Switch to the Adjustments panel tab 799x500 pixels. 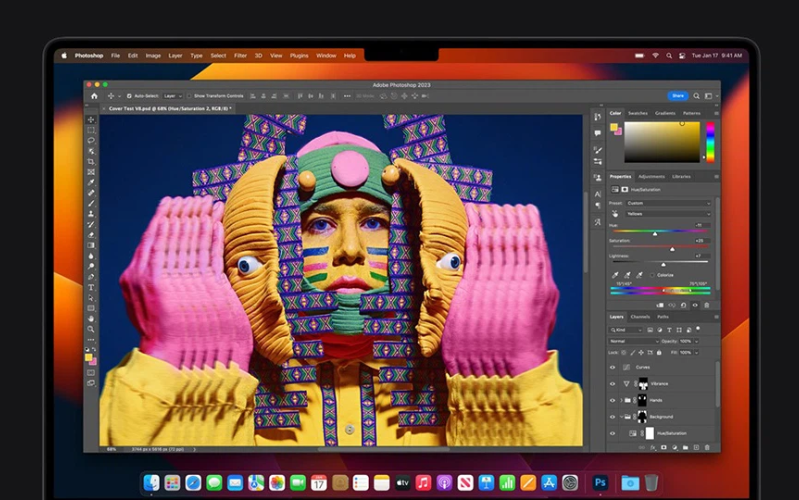(x=649, y=176)
